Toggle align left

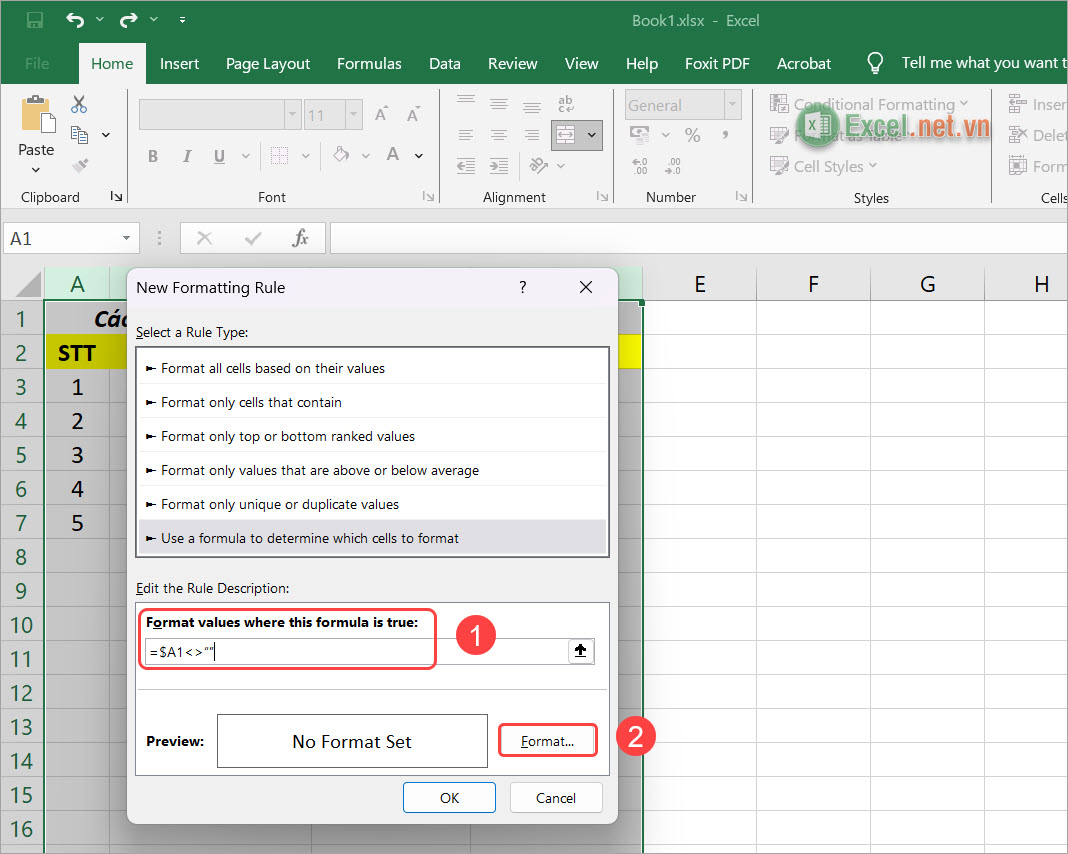(x=466, y=135)
